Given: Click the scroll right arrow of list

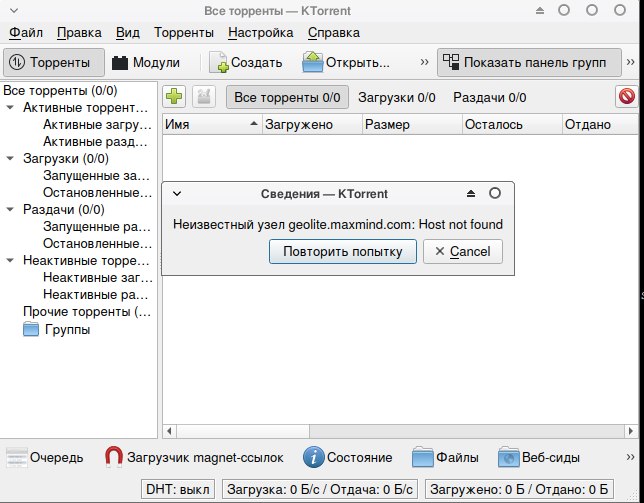Looking at the screenshot, I should [x=631, y=431].
